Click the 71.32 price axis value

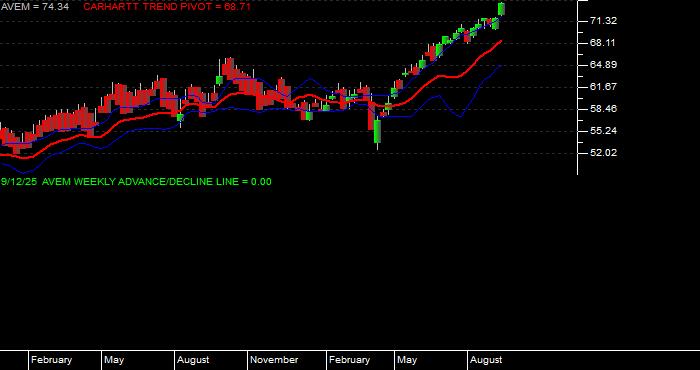(x=603, y=21)
